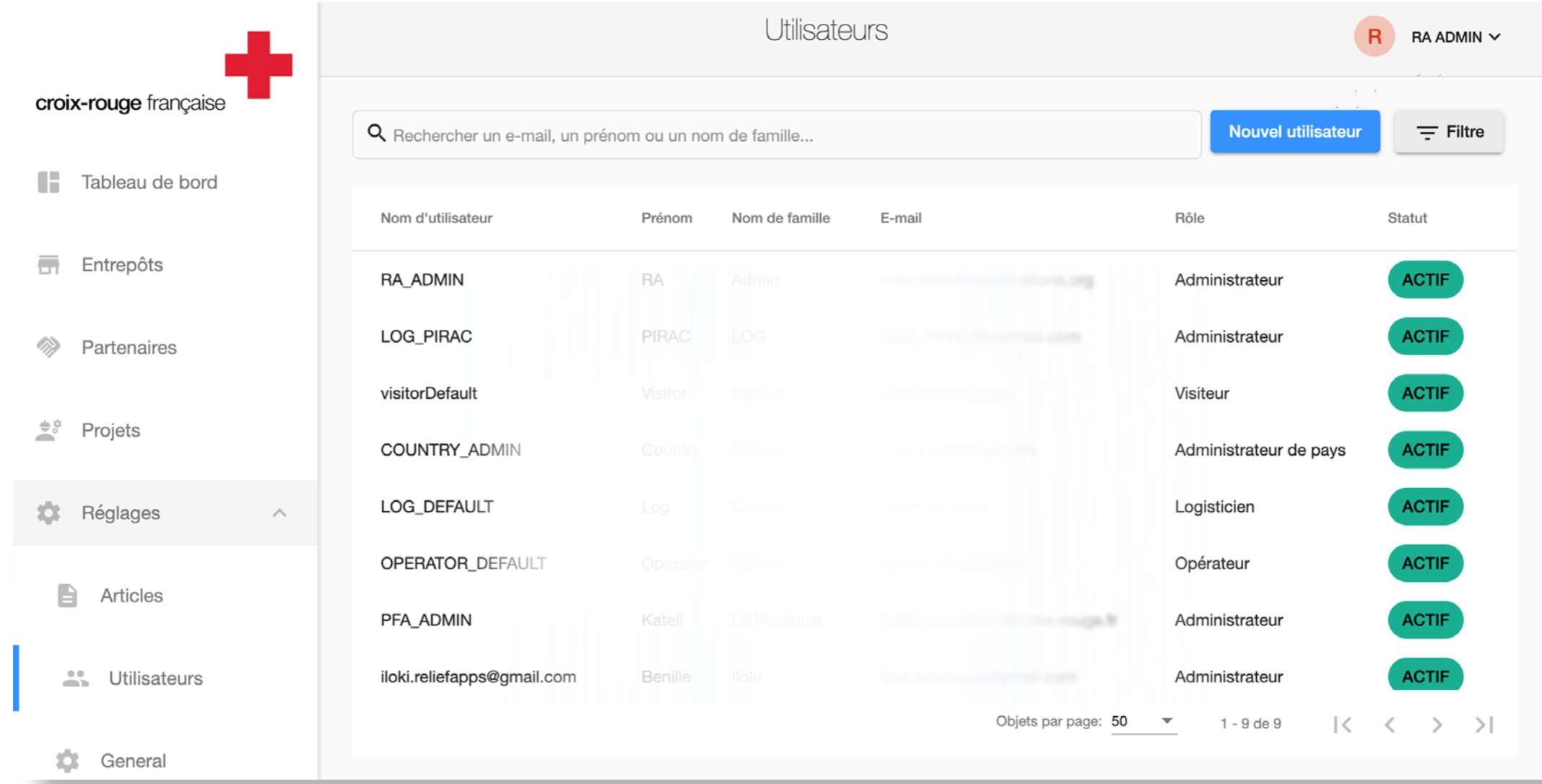Click the Tableau de bord dashboard icon
This screenshot has width=1542, height=784.
coord(48,182)
